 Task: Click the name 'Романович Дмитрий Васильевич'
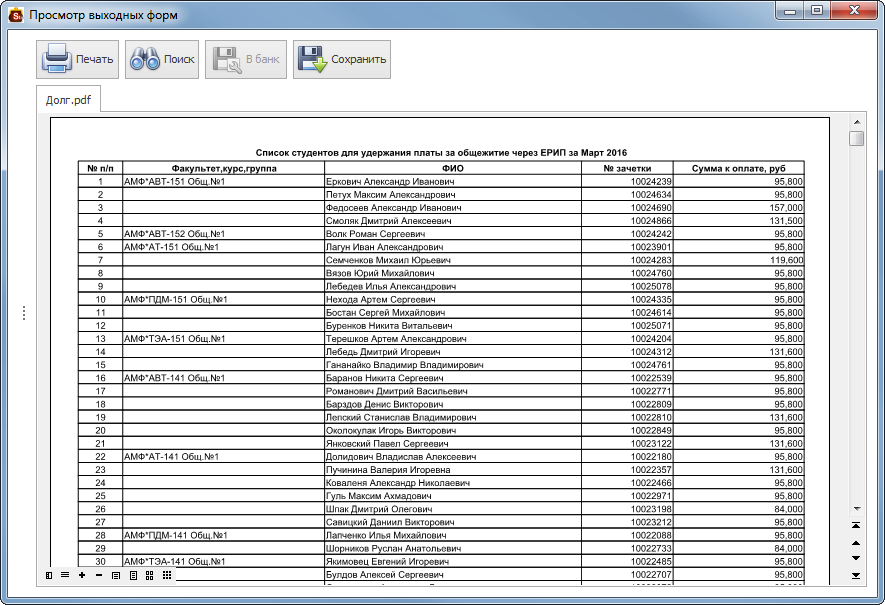click(x=397, y=391)
